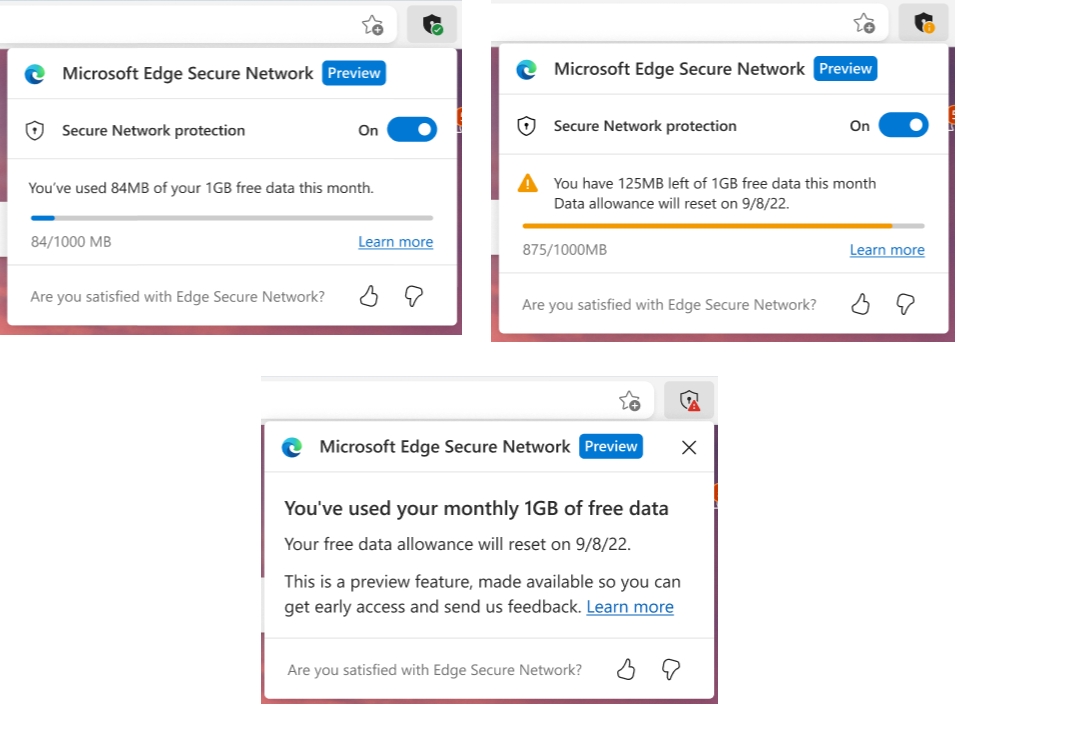Open Learn more link beside 875/1000MB
Image resolution: width=1066 pixels, height=735 pixels.
click(x=887, y=250)
